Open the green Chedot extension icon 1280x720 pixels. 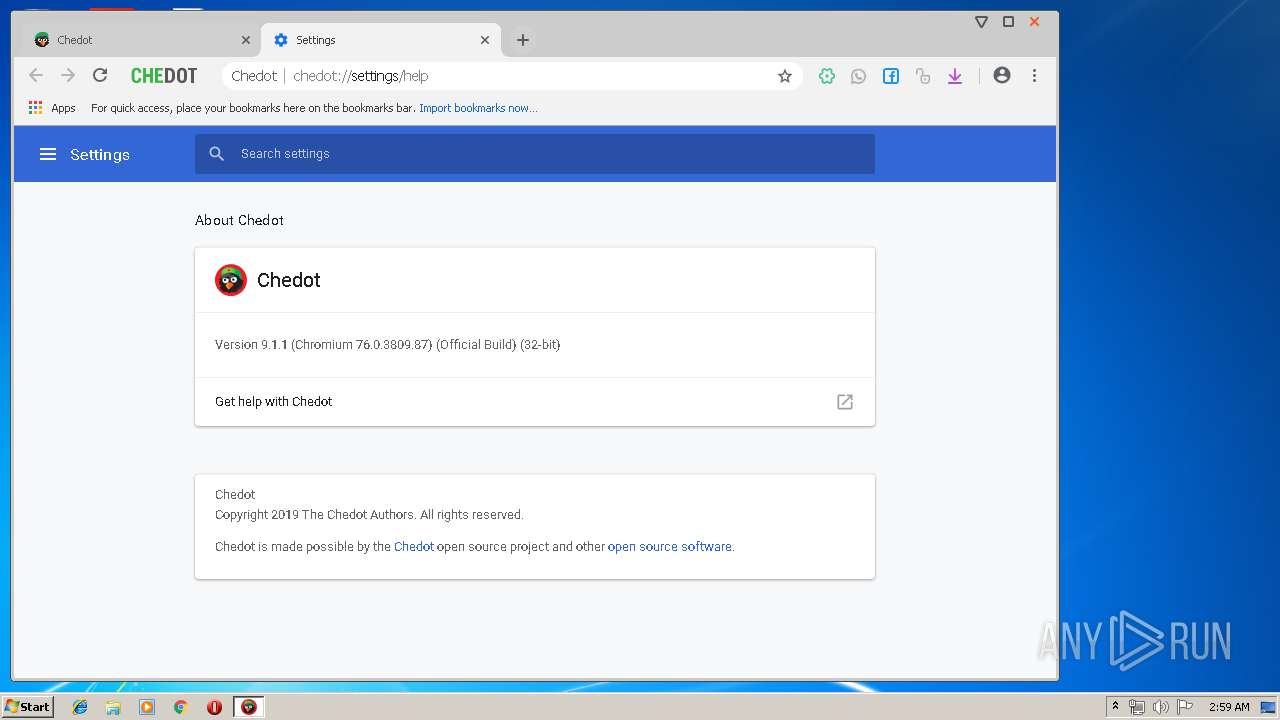point(827,76)
